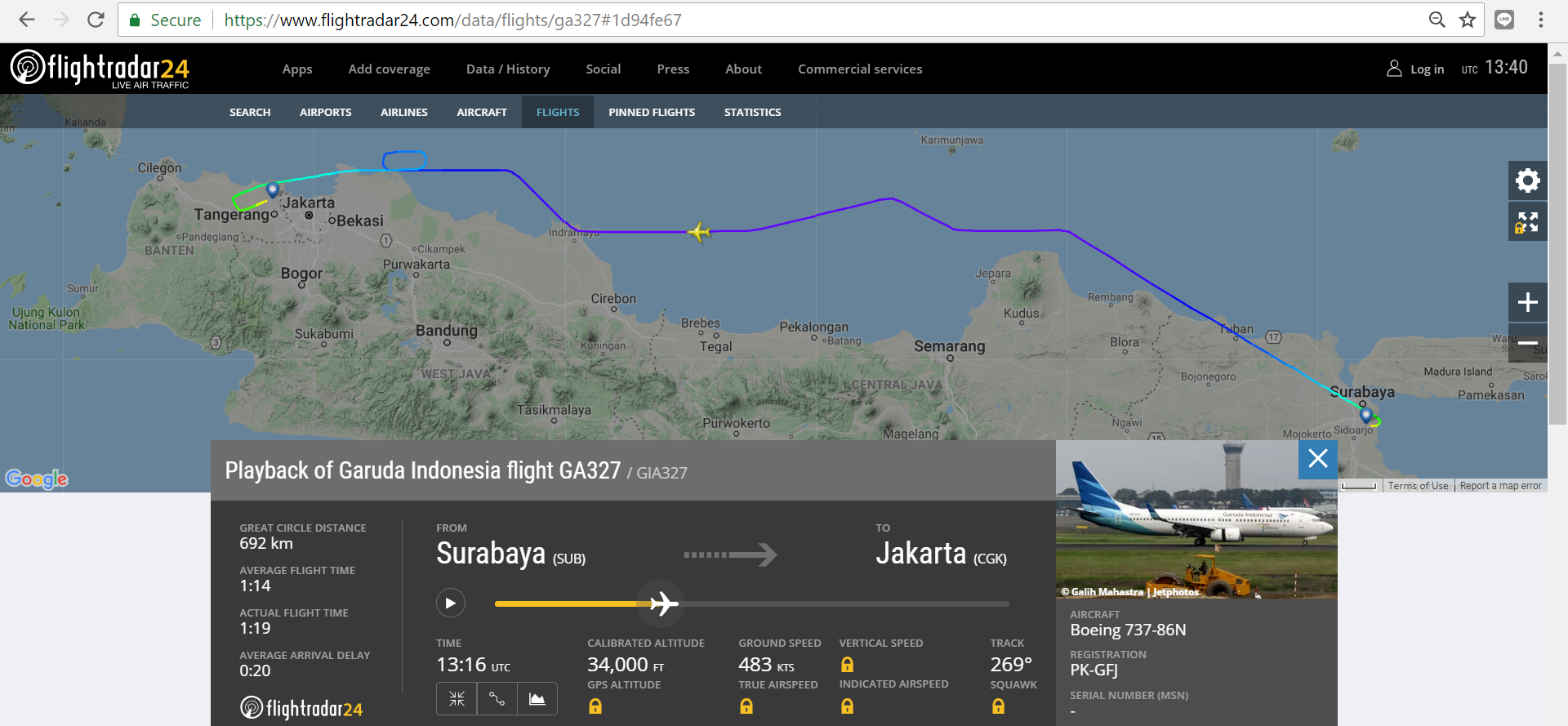Click Report a map error link

tap(1501, 486)
